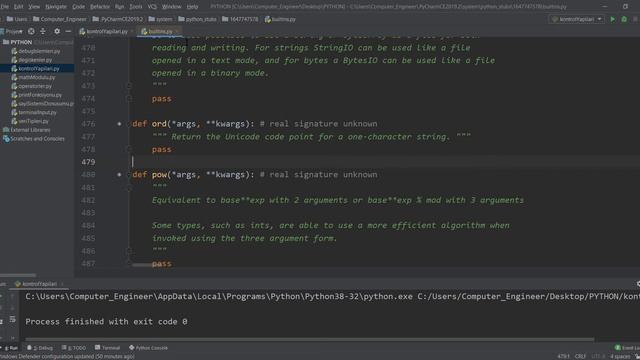Image resolution: width=640 pixels, height=360 pixels.
Task: Toggle soft-wrap icon in Run panel toolbar
Action: coord(13,319)
